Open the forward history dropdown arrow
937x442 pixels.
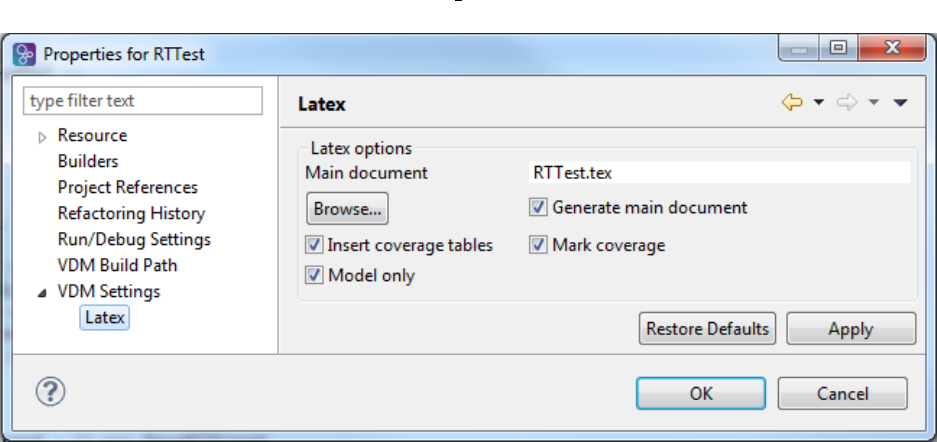(x=873, y=103)
